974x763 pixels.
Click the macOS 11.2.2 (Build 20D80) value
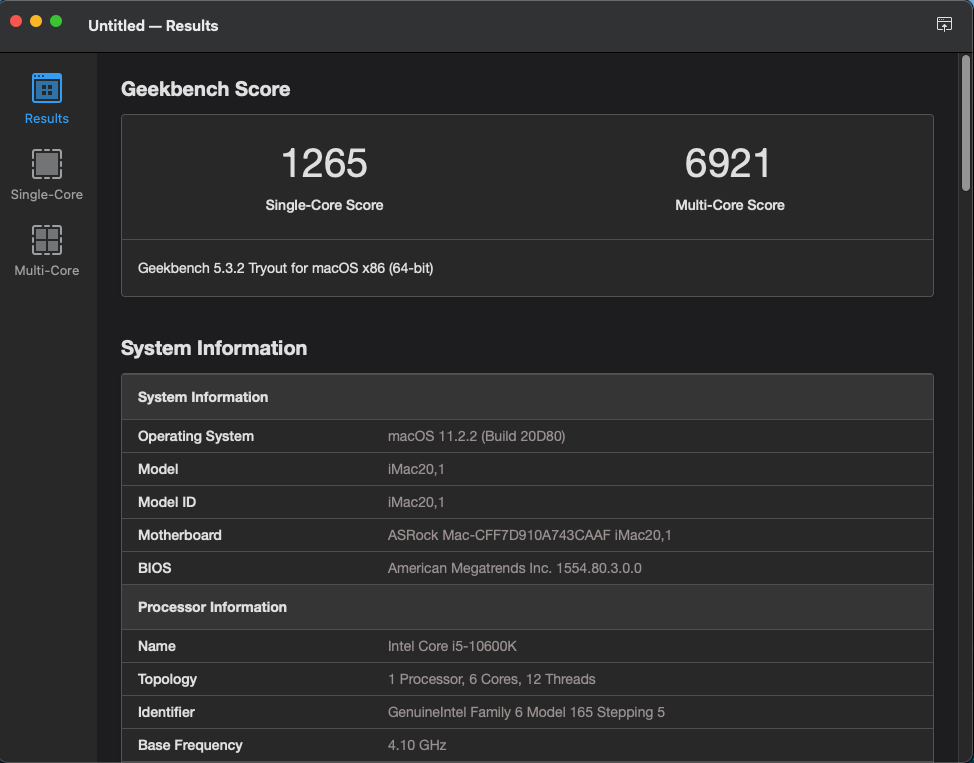point(476,436)
